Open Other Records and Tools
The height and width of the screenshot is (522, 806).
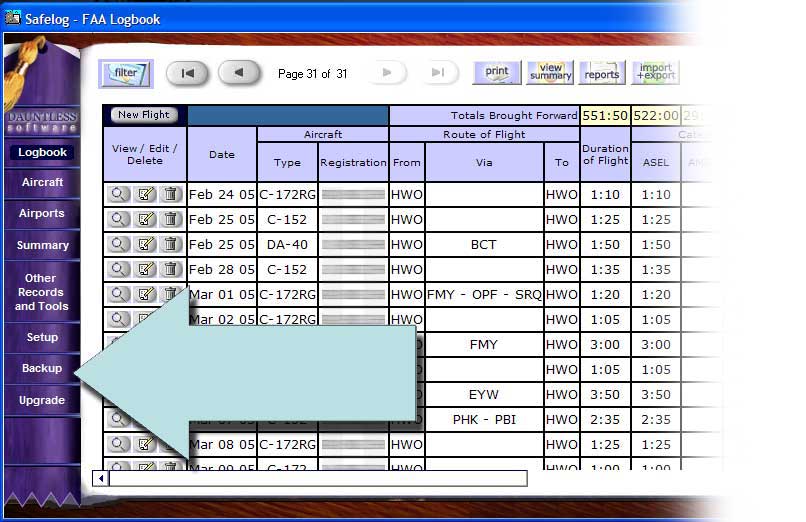click(x=41, y=292)
